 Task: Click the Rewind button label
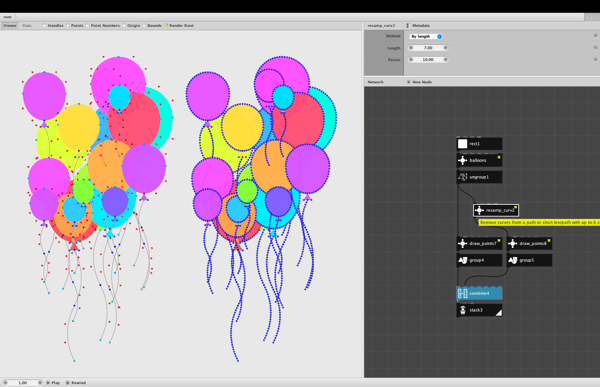(78, 382)
